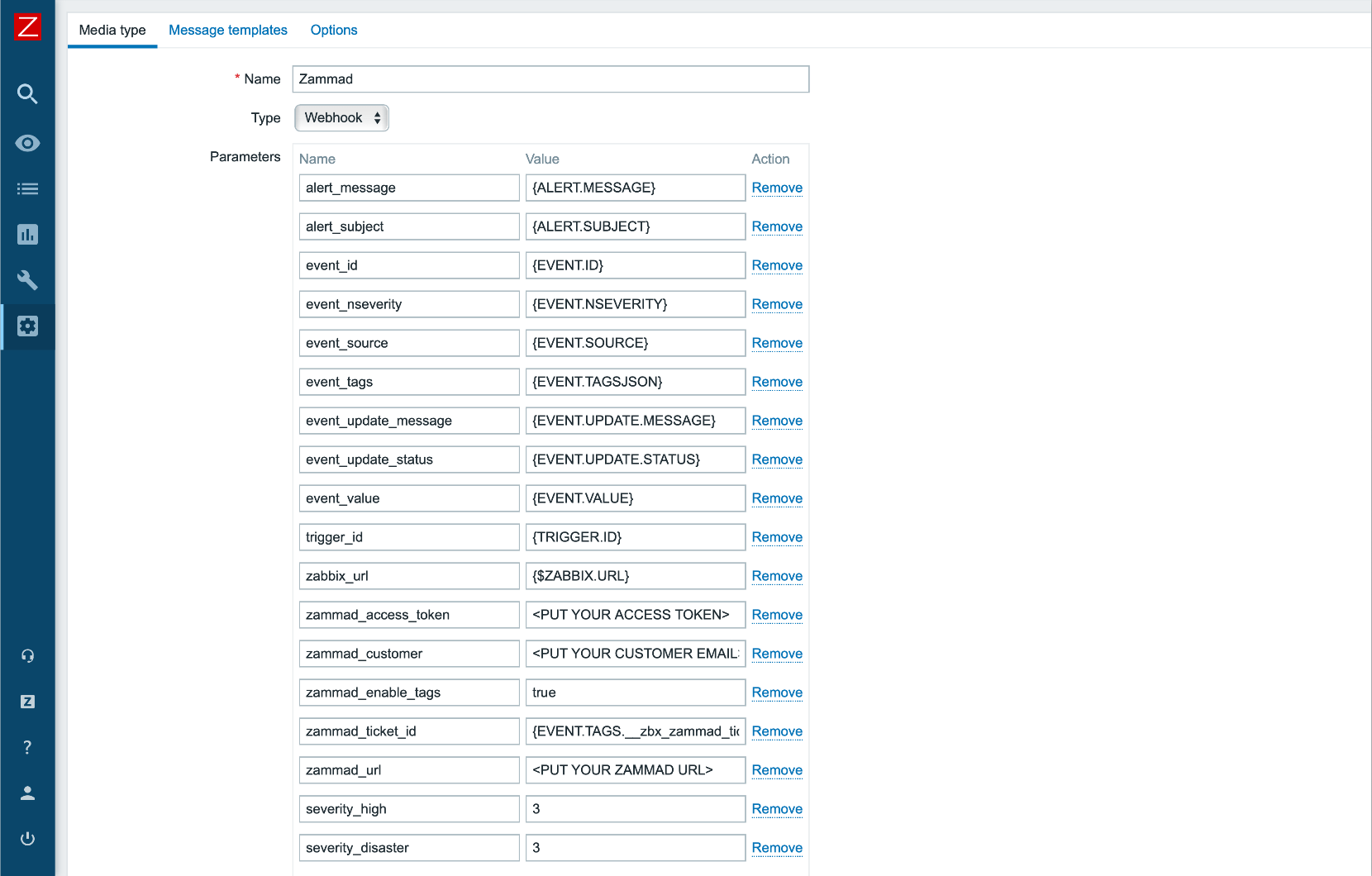Image resolution: width=1372 pixels, height=876 pixels.
Task: Open the Configuration wrench icon
Action: click(x=27, y=280)
